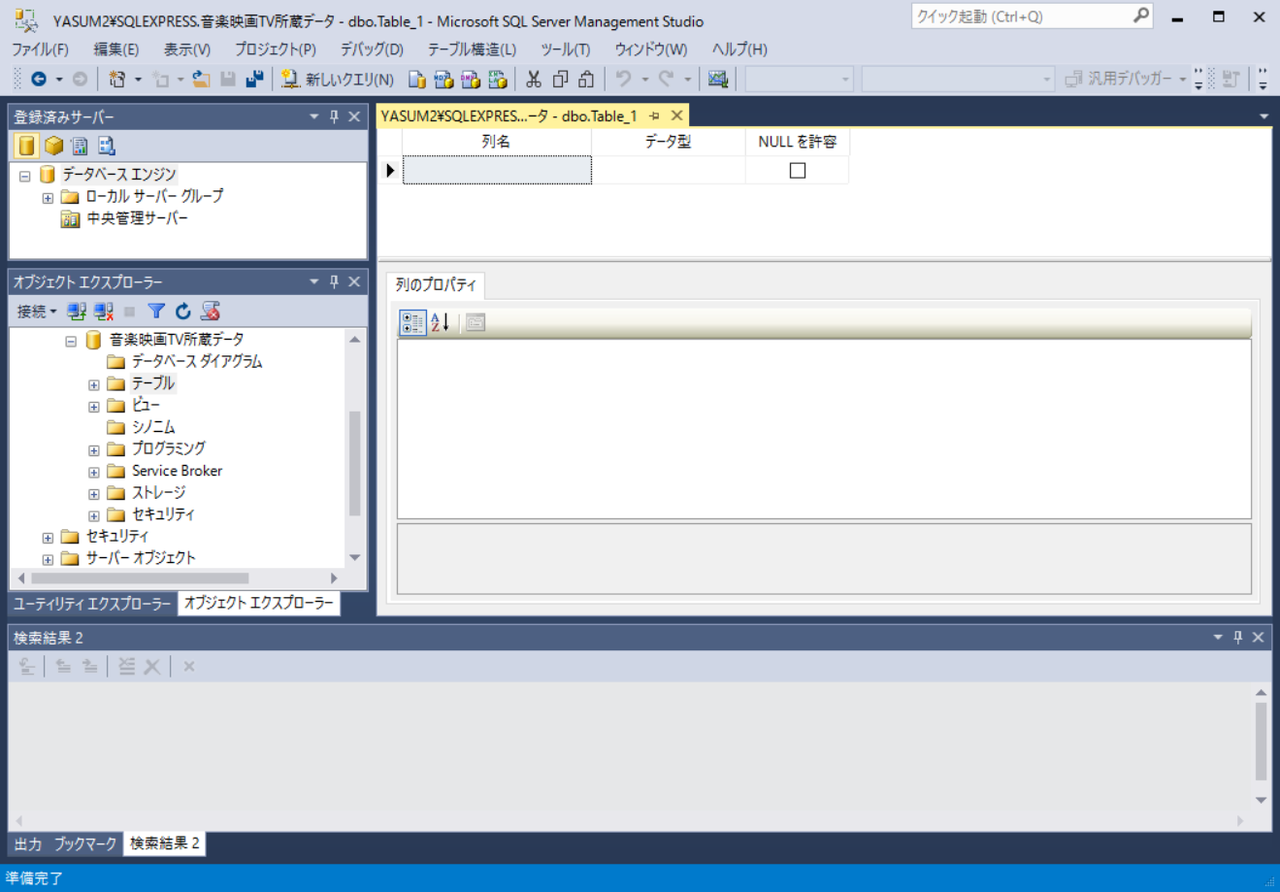
Task: Switch to the ユーティリティ エクスプローラー tab
Action: click(92, 603)
